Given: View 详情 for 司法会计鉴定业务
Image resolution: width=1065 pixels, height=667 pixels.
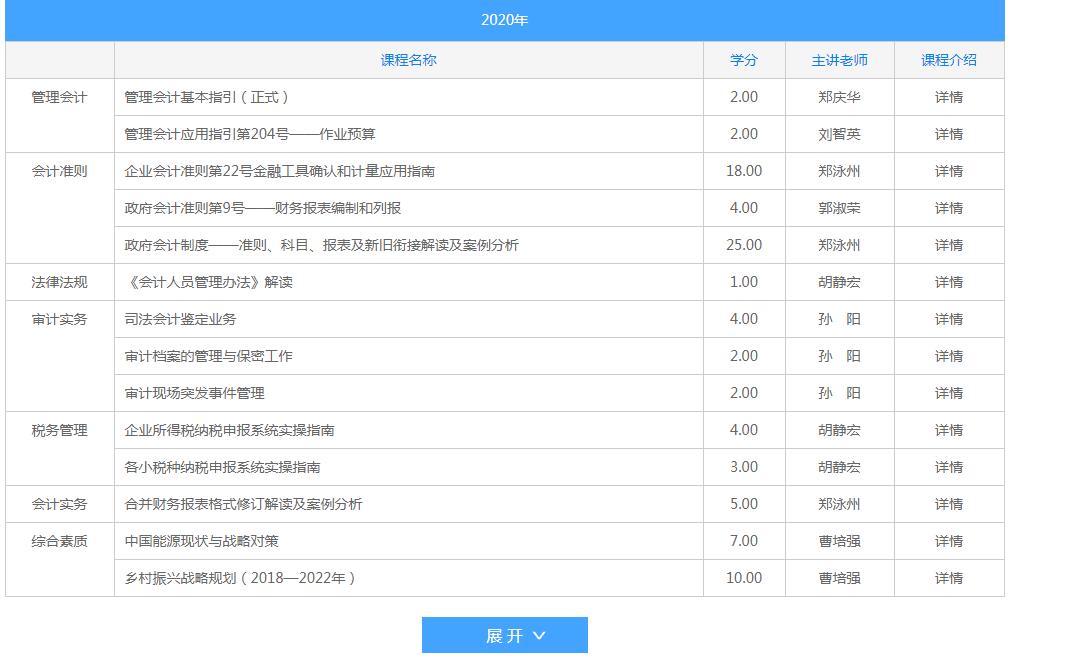Looking at the screenshot, I should tap(948, 319).
